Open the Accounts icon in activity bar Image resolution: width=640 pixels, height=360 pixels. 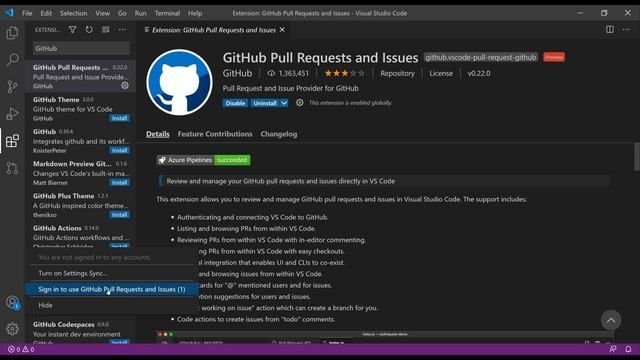click(x=12, y=302)
